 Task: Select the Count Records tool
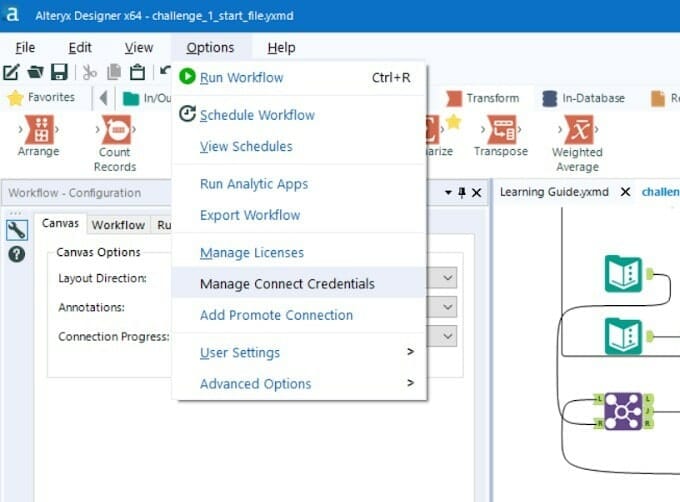(x=115, y=130)
